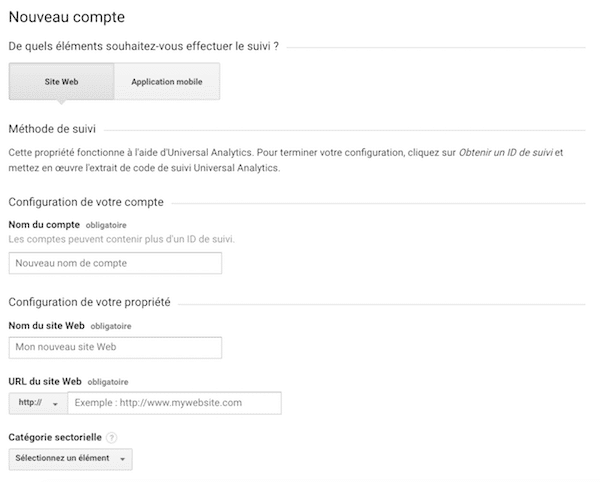The height and width of the screenshot is (482, 600).
Task: Click the Nom du site Web label
Action: pyautogui.click(x=46, y=326)
